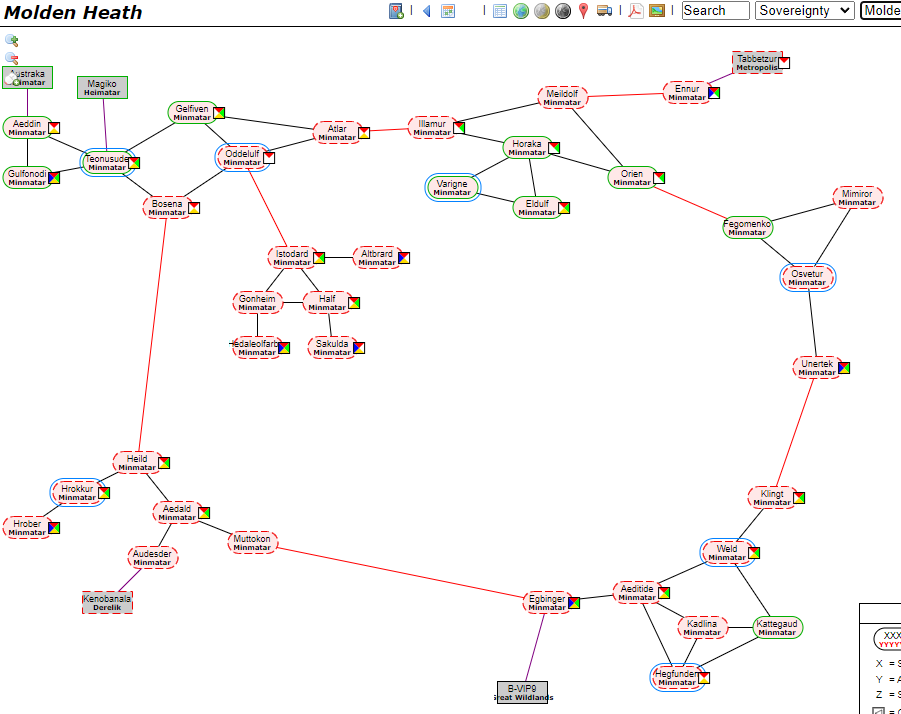Open the Fegomenko system node
The width and height of the screenshot is (901, 714).
[747, 227]
